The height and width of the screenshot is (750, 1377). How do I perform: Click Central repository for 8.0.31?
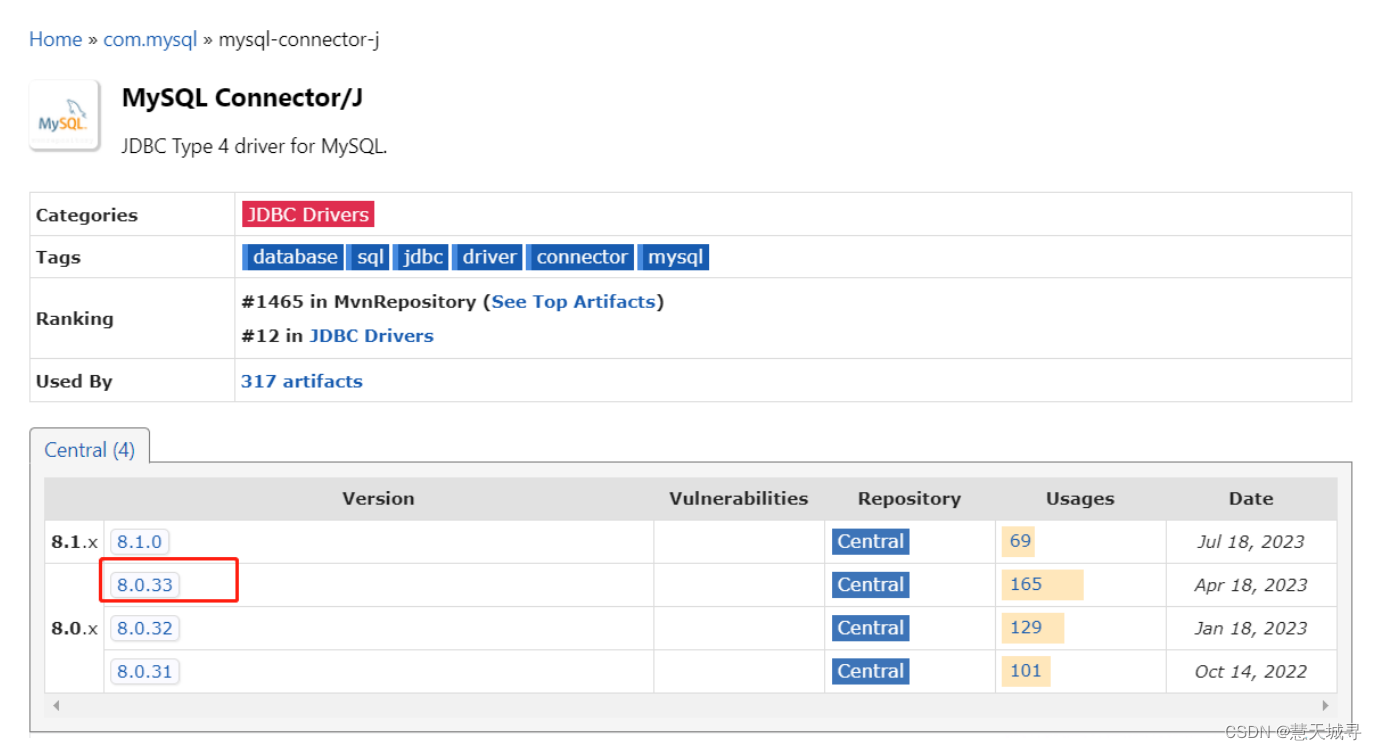[870, 671]
